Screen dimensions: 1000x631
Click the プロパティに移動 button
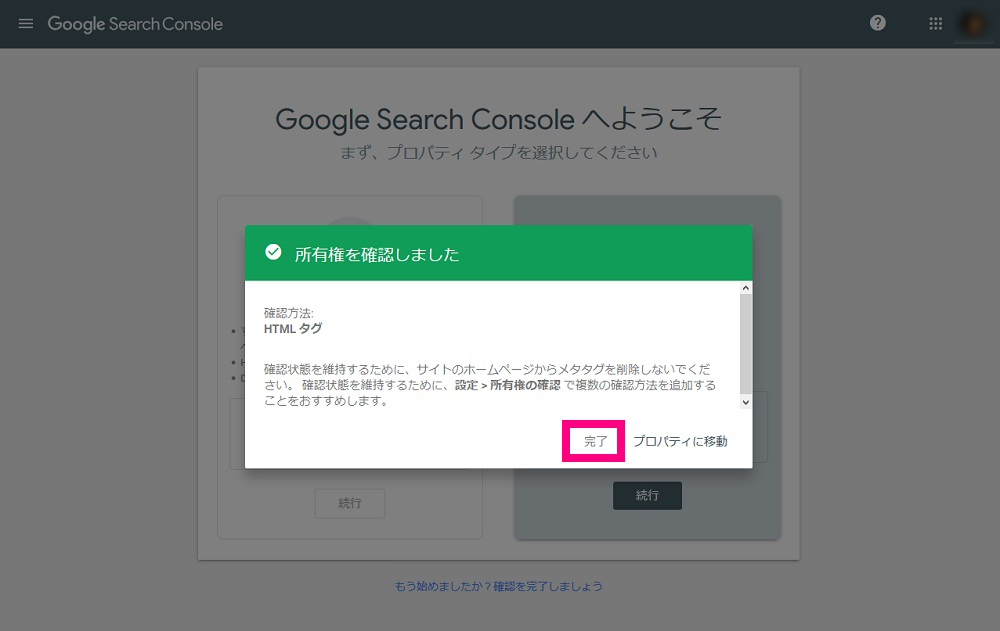[680, 441]
